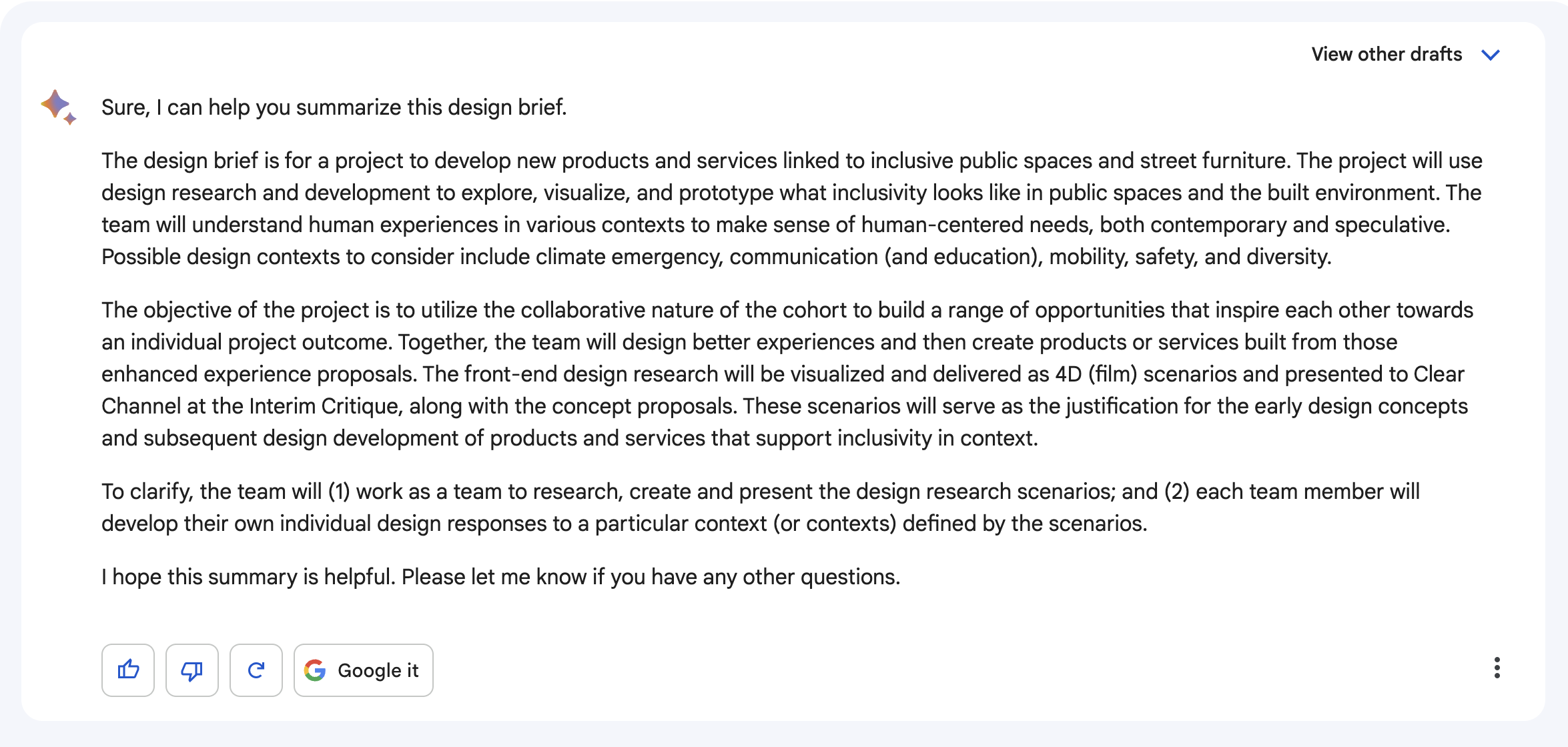Open the three-dot more options menu
The height and width of the screenshot is (747, 1568).
(1497, 668)
